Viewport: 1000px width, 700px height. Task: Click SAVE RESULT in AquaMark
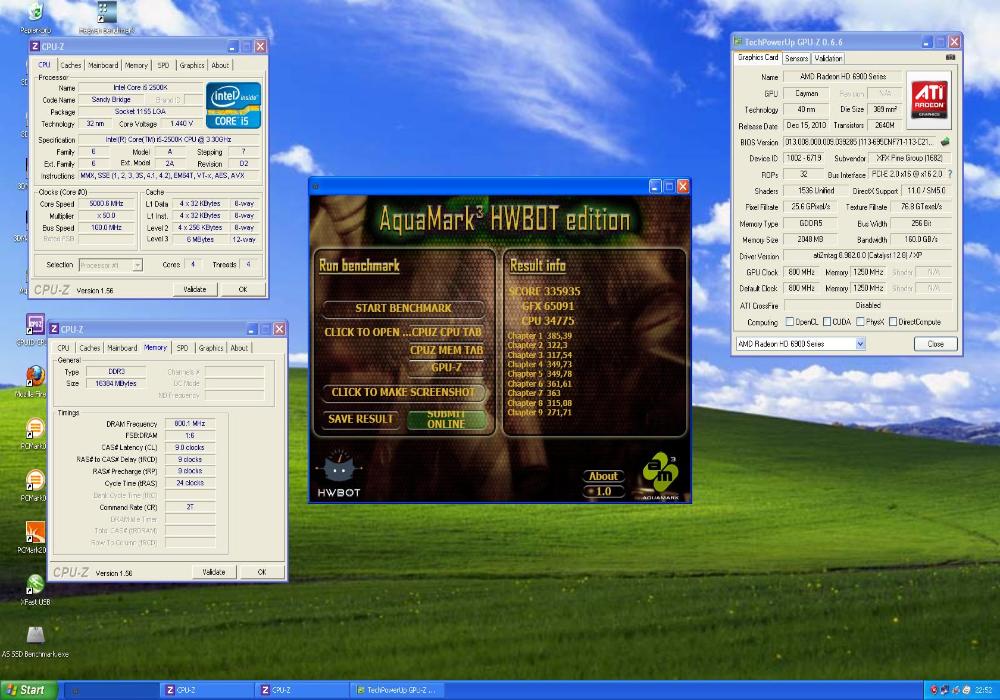(x=360, y=419)
